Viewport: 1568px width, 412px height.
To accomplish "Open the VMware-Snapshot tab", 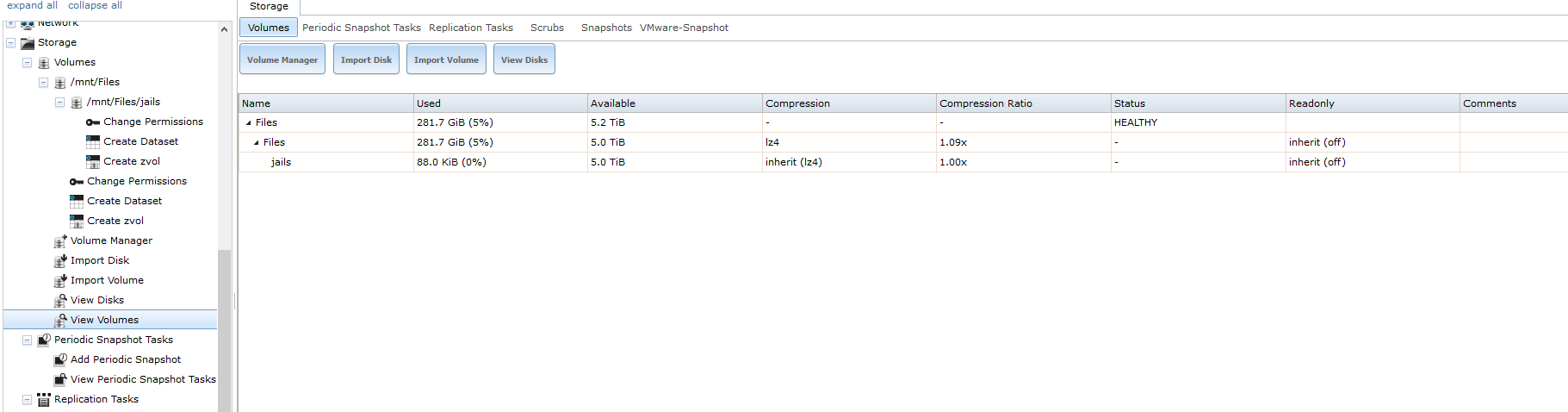I will coord(684,28).
